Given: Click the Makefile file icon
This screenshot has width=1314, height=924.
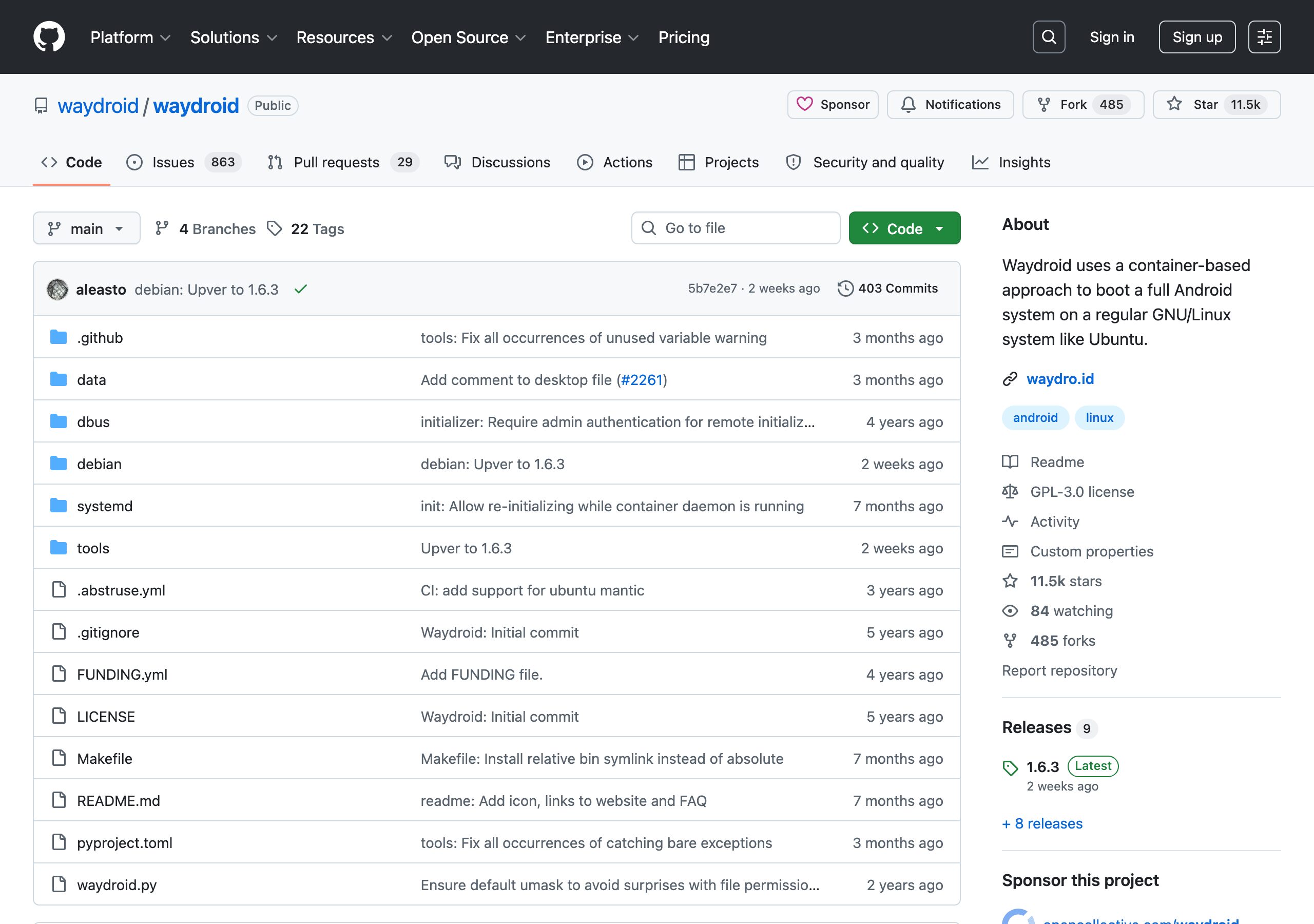Looking at the screenshot, I should coord(59,758).
